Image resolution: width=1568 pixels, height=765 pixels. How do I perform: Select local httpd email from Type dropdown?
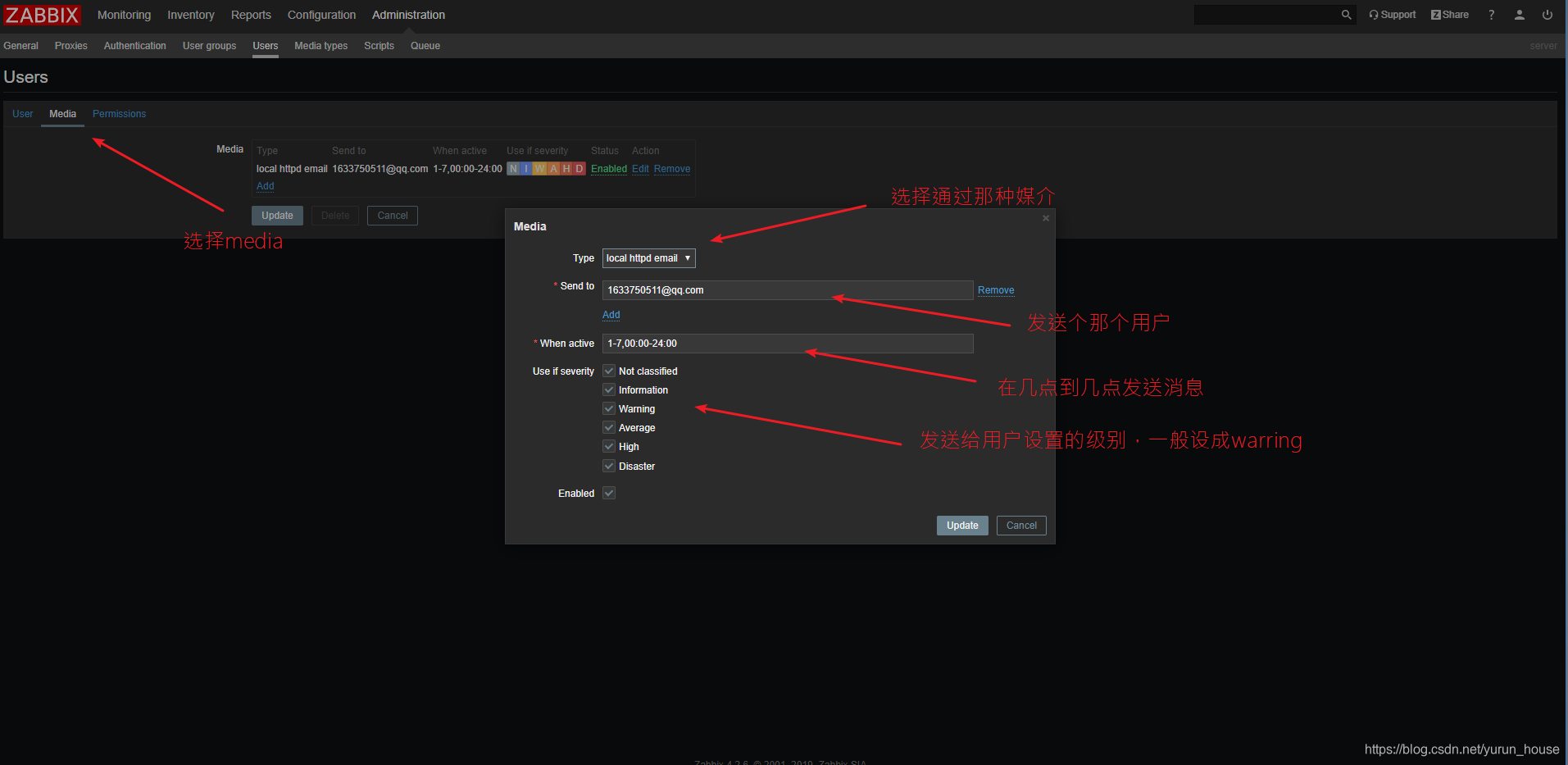[643, 257]
